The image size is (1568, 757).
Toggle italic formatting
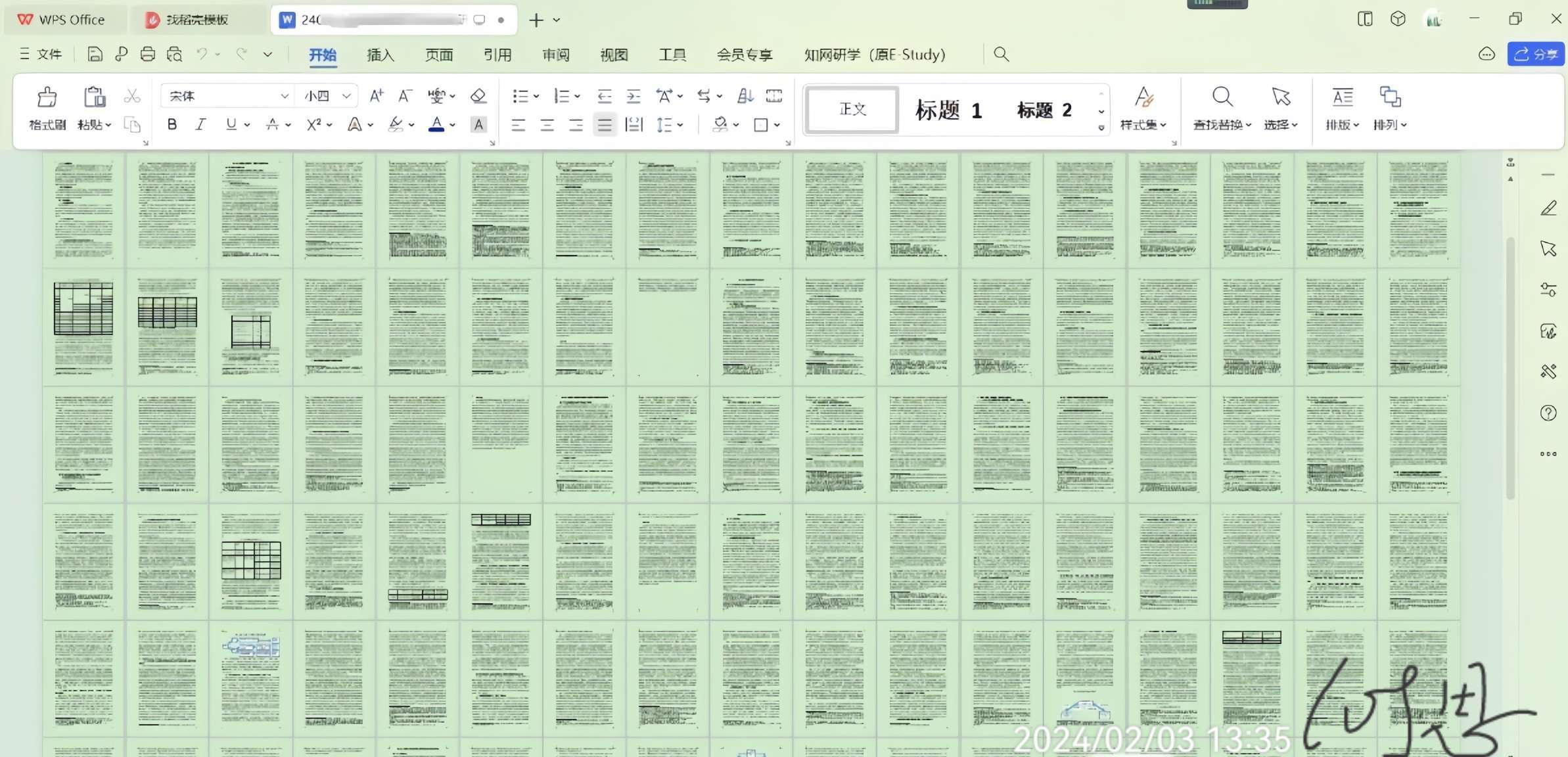[201, 125]
